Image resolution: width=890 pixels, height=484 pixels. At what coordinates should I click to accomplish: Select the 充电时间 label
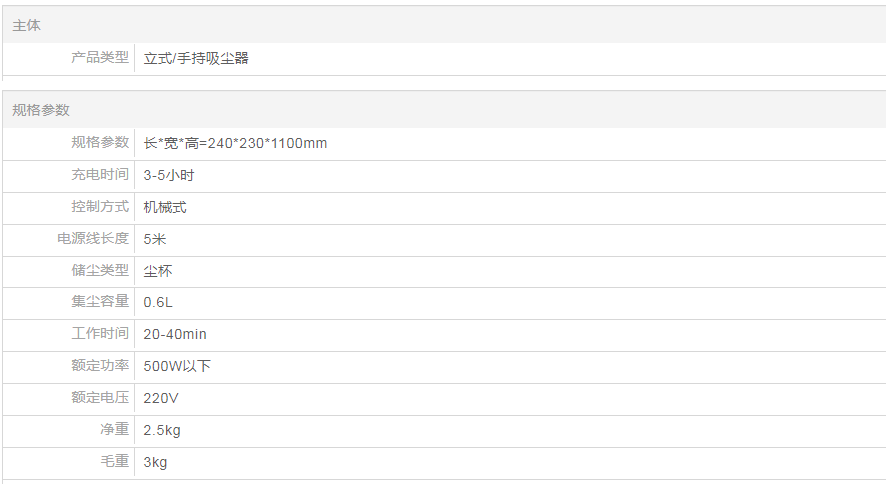pyautogui.click(x=100, y=175)
